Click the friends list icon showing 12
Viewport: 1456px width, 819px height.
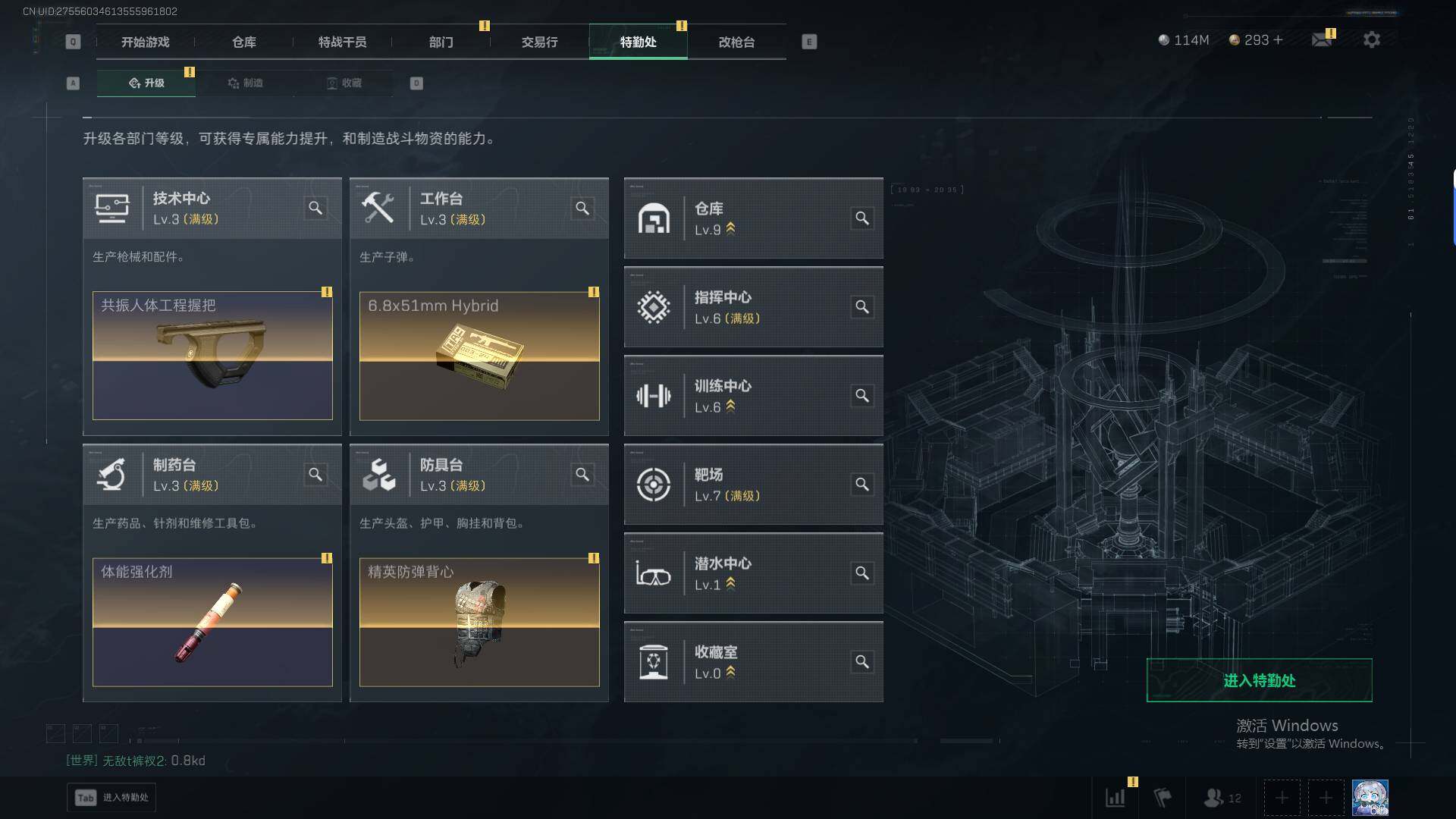1222,798
